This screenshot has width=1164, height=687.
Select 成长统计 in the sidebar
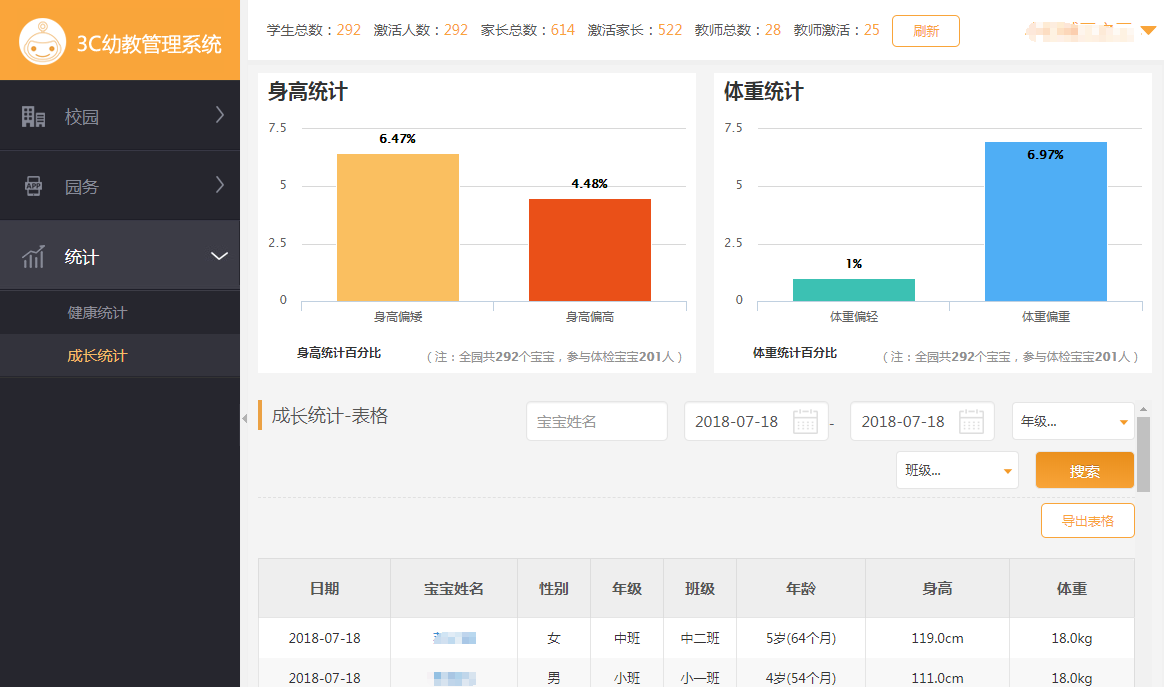pyautogui.click(x=97, y=356)
